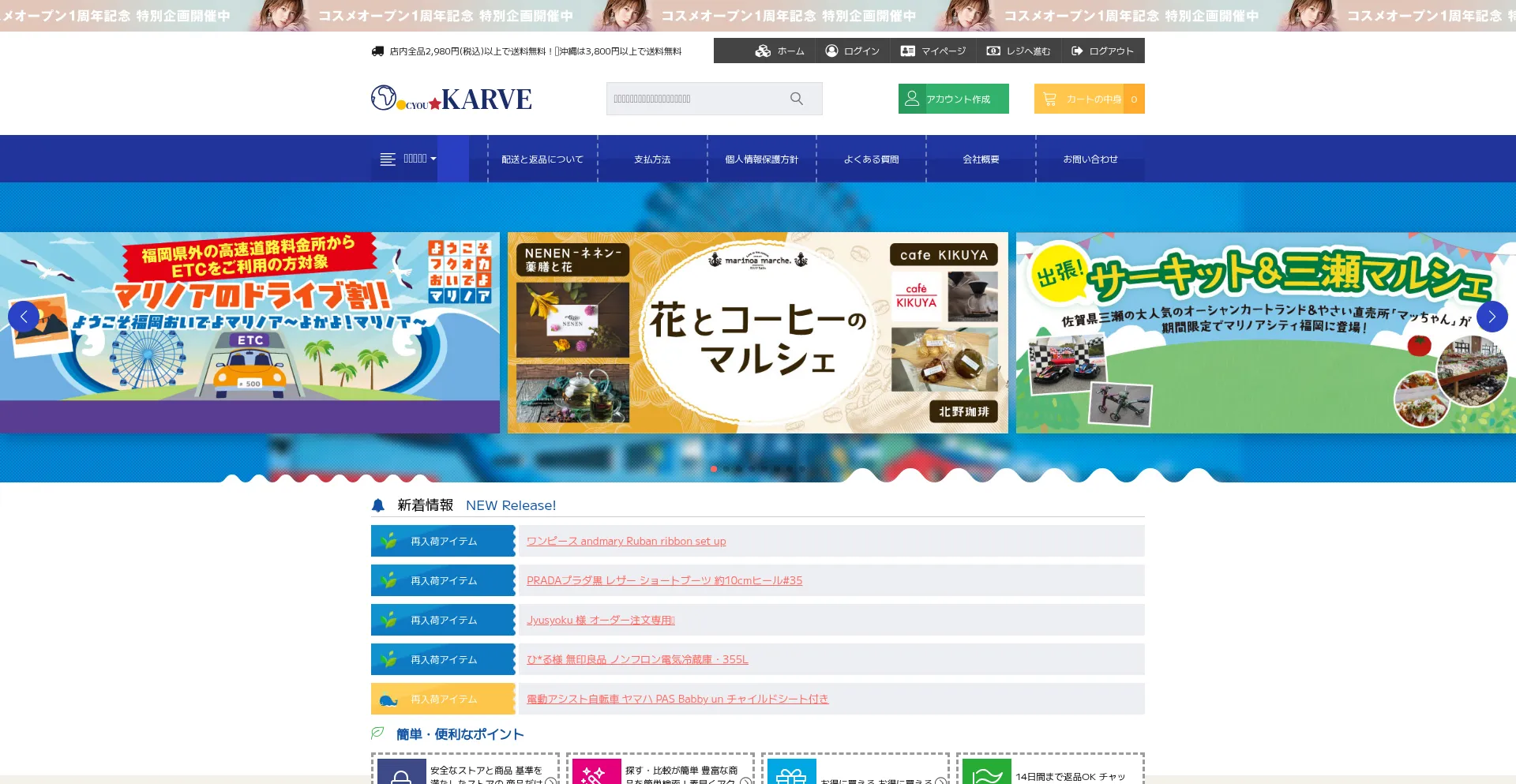
Task: Show the previous carousel slide
Action: (x=24, y=317)
